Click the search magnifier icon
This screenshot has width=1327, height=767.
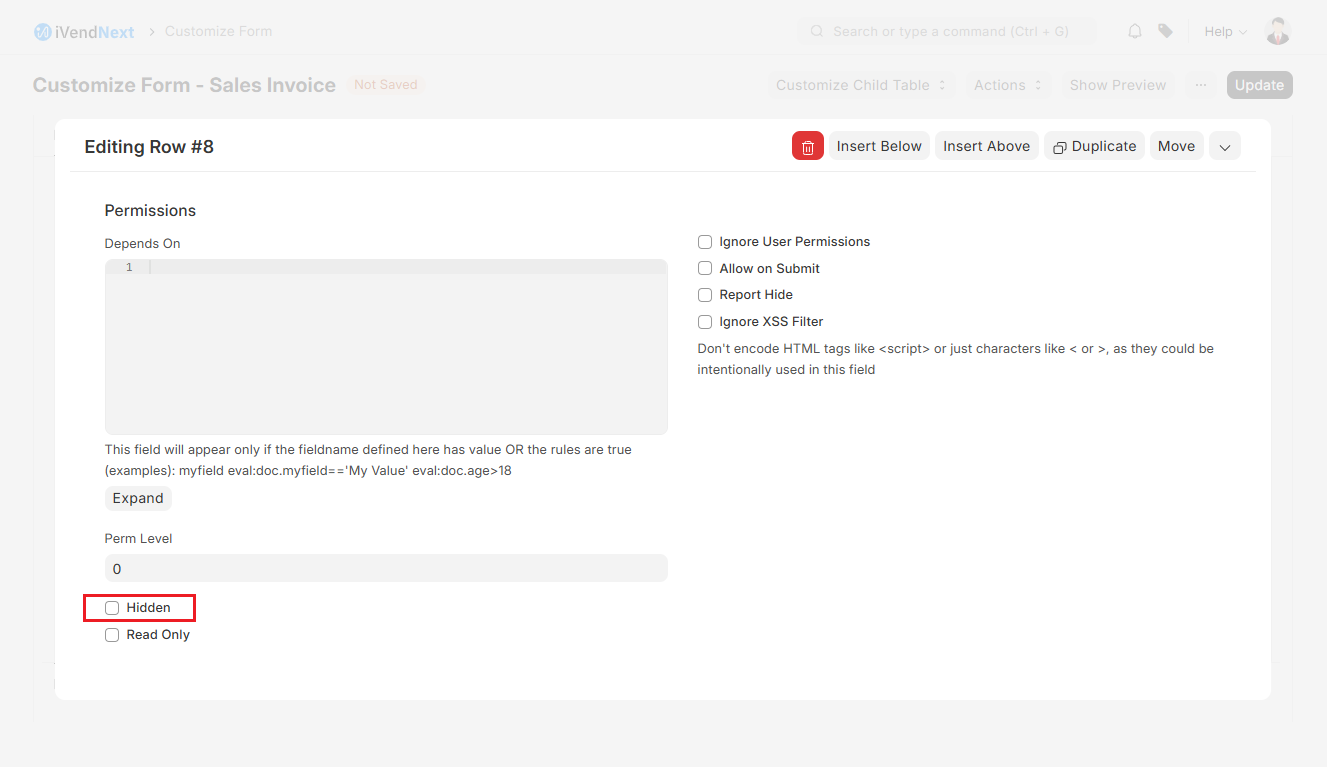point(817,31)
